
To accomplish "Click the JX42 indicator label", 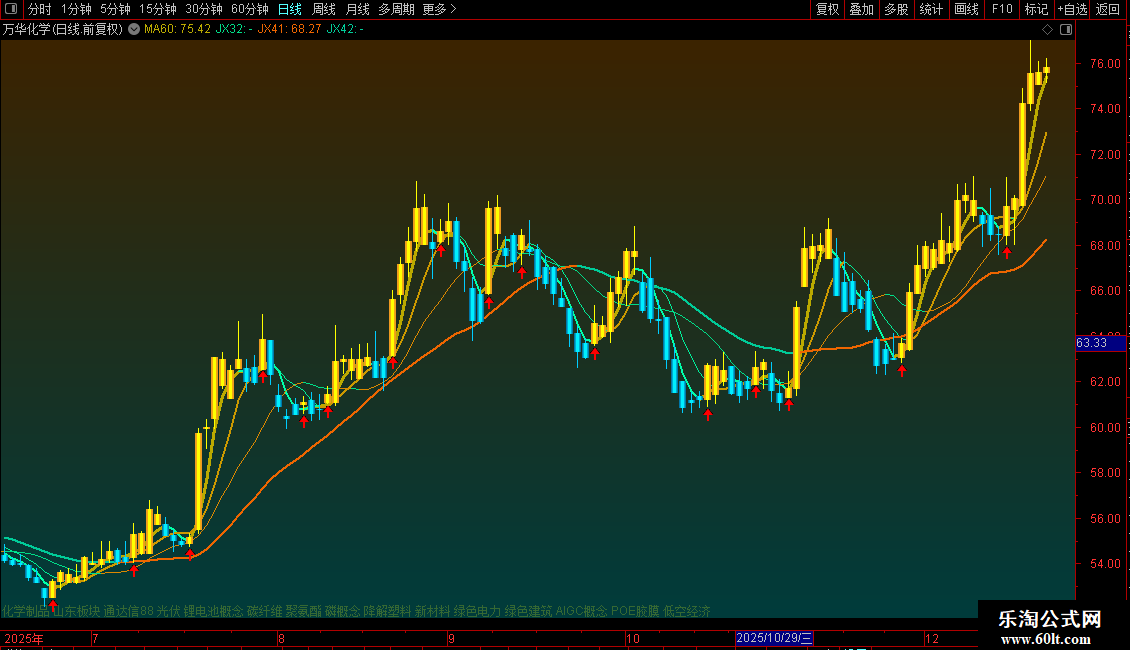I will [x=345, y=30].
